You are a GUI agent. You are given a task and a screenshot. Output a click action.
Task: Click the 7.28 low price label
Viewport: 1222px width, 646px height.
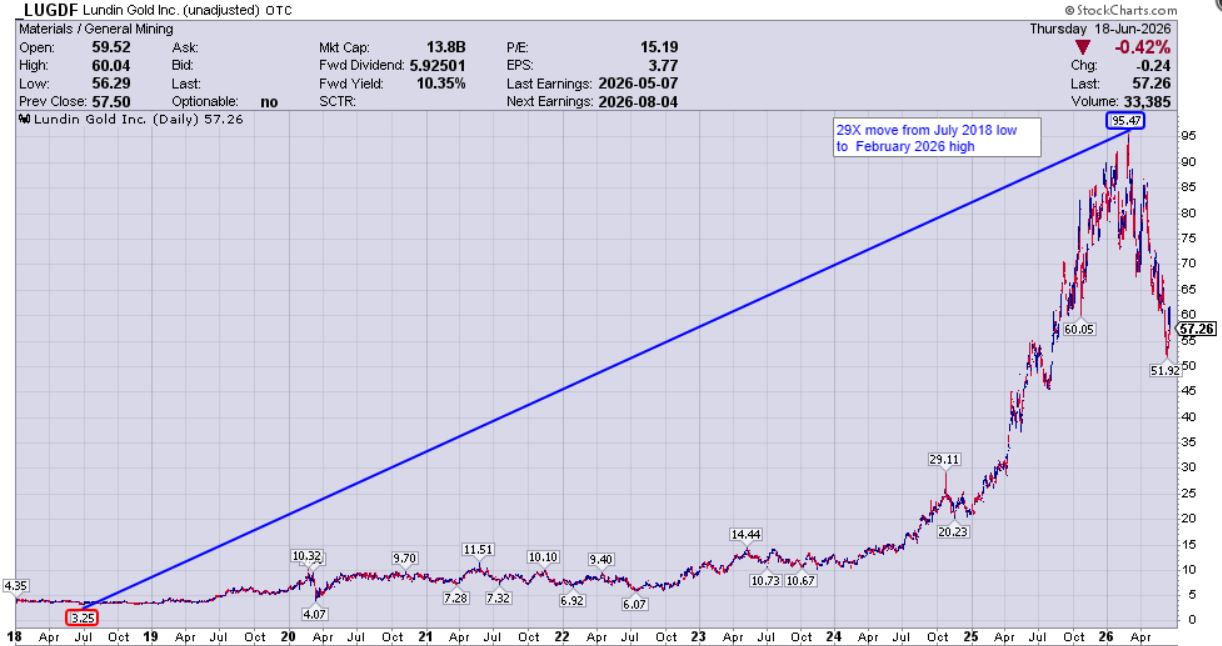click(455, 598)
